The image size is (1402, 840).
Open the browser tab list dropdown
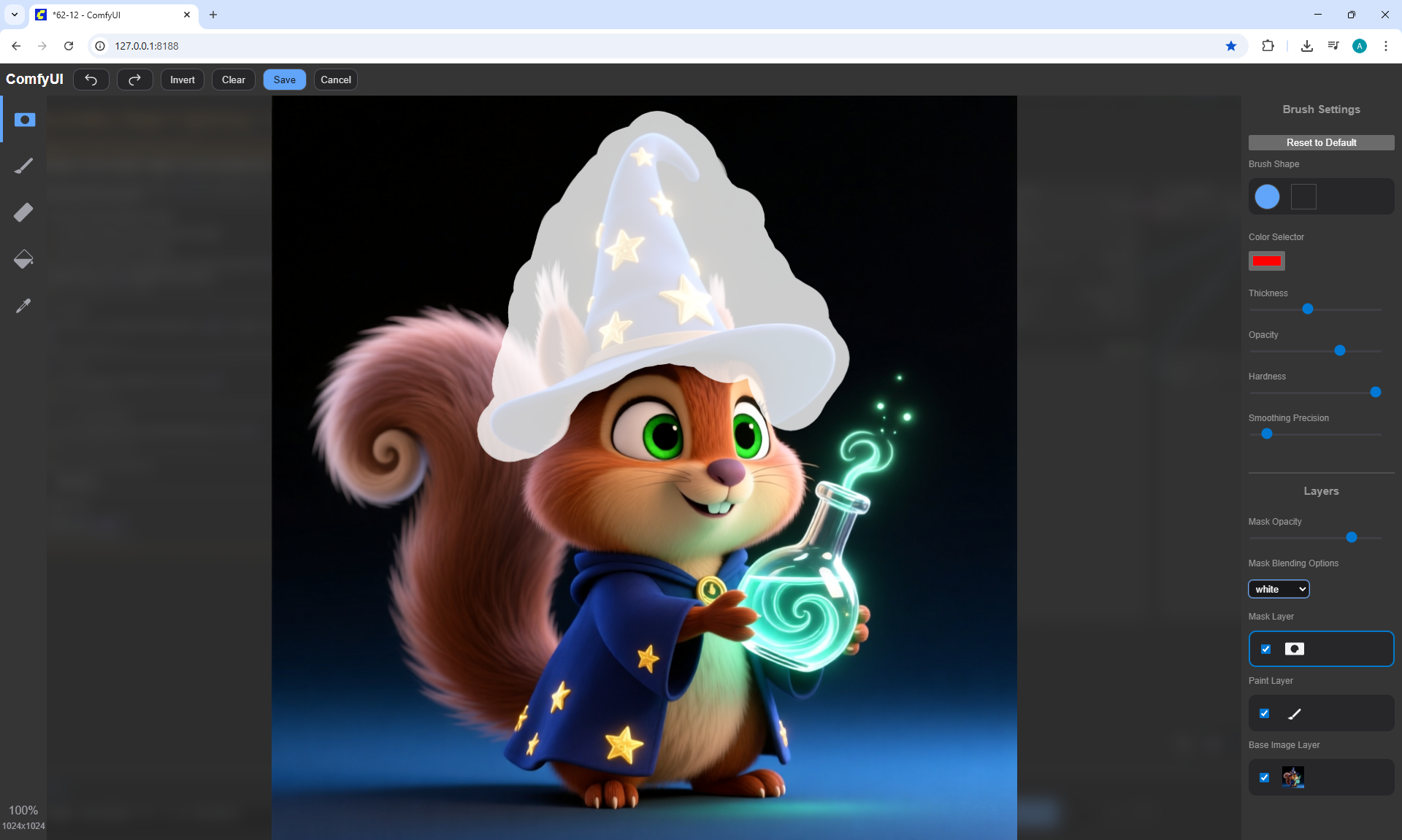[15, 15]
